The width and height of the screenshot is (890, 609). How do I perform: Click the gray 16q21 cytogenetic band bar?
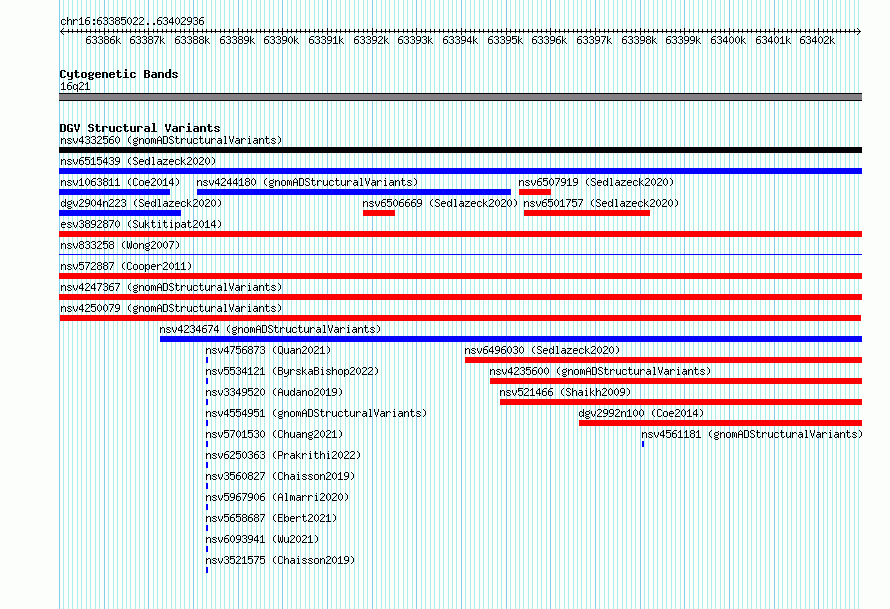460,98
